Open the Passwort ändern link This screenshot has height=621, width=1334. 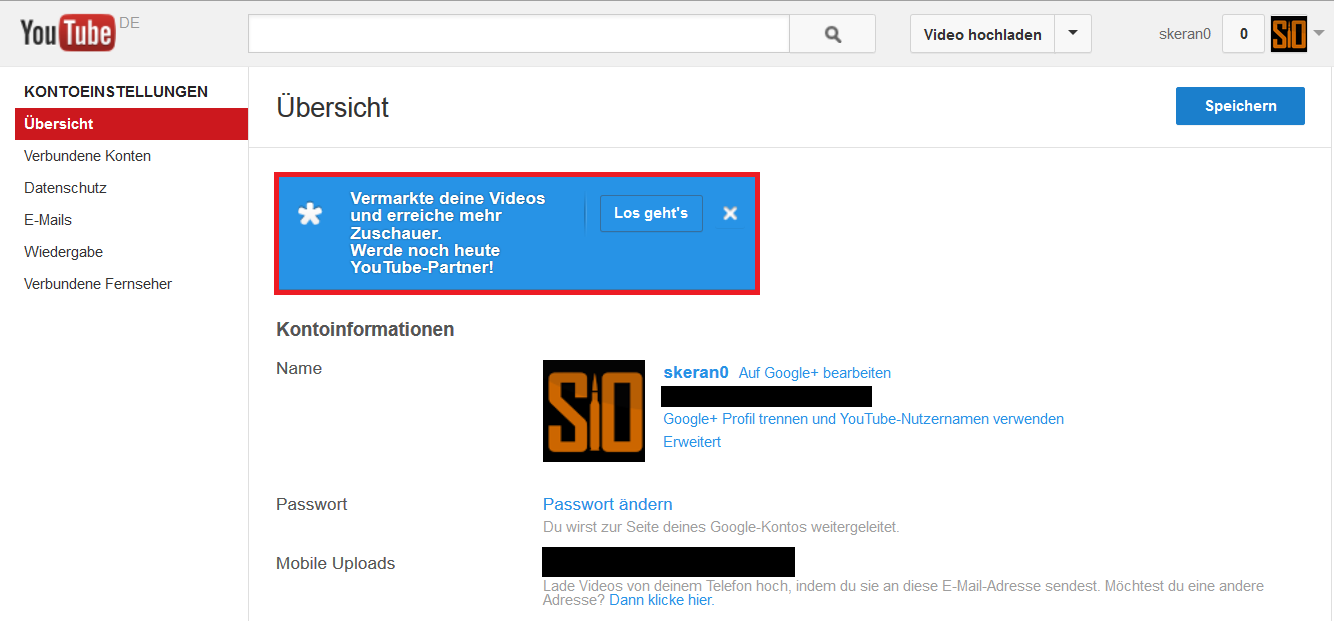pyautogui.click(x=607, y=504)
